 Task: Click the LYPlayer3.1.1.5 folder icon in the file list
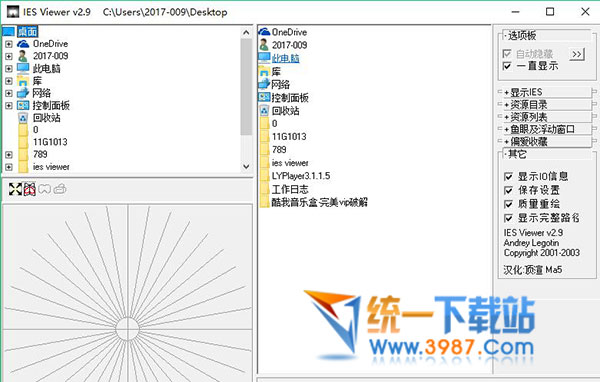264,176
